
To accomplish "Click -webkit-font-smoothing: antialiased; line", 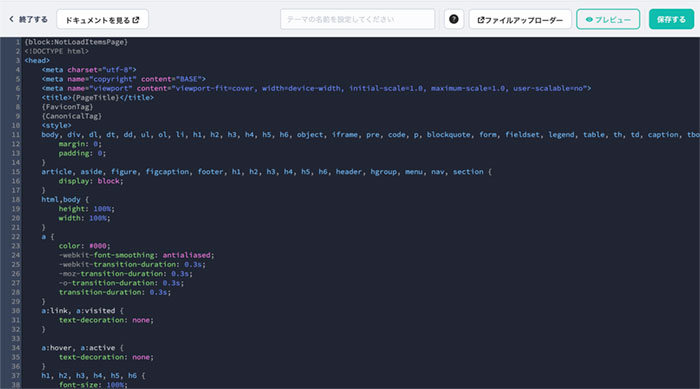I will pos(137,255).
